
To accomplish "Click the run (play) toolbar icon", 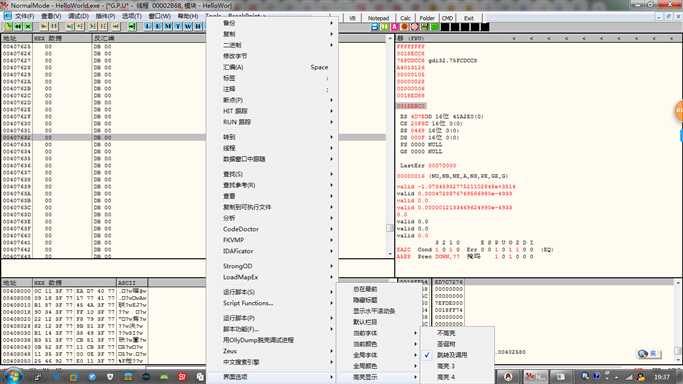I will click(44, 27).
